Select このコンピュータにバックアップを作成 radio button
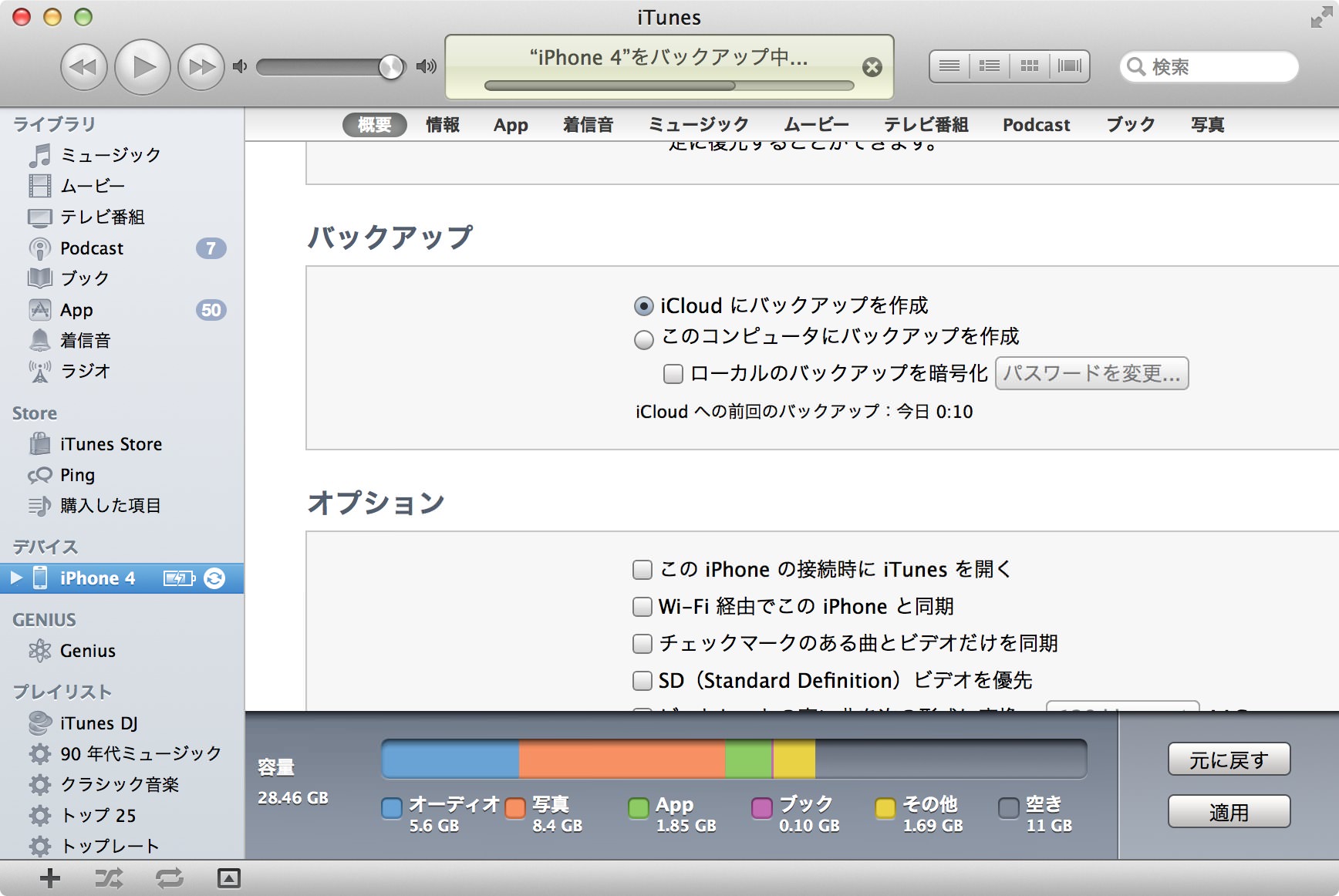The width and height of the screenshot is (1339, 896). (x=643, y=339)
